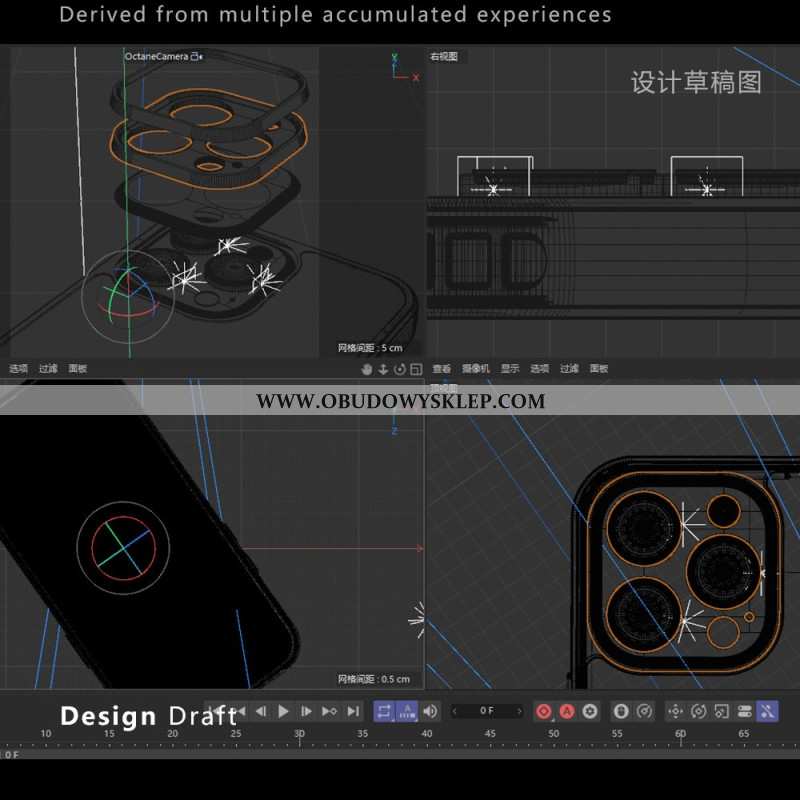Jump to the end of the timeline
Viewport: 800px width, 800px height.
coord(353,711)
